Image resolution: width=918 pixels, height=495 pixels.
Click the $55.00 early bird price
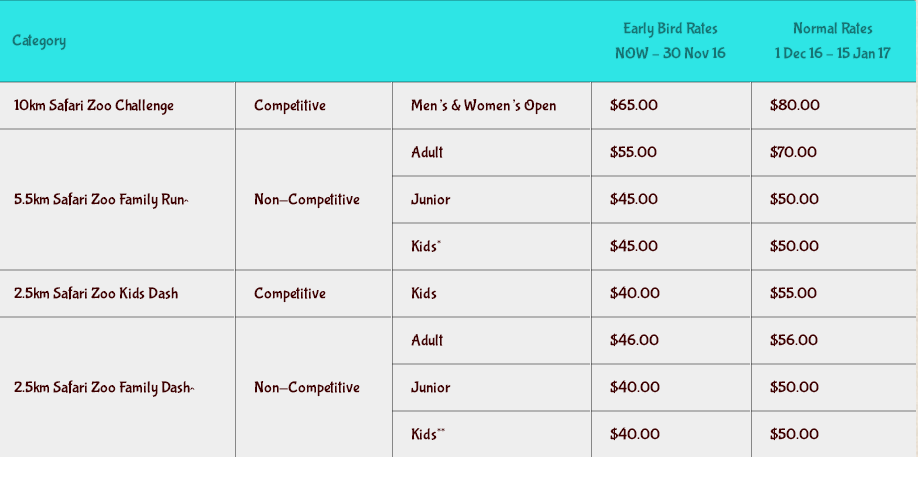tap(633, 152)
